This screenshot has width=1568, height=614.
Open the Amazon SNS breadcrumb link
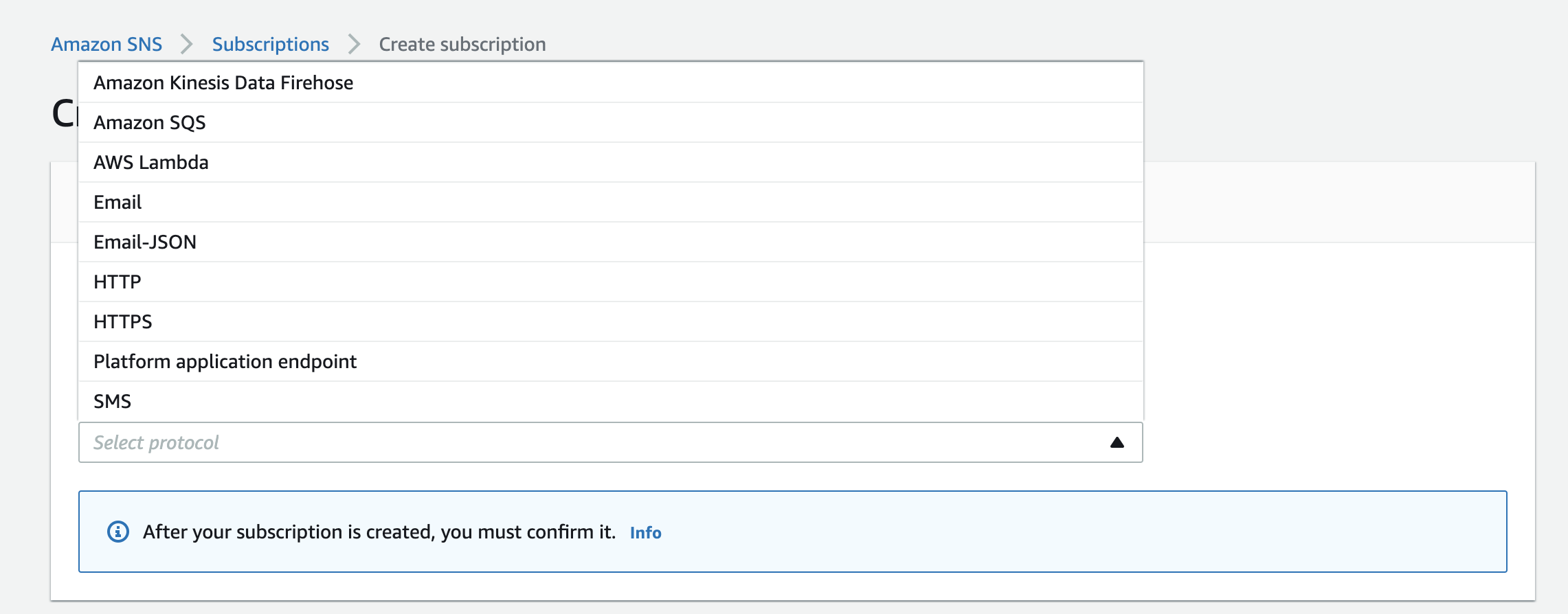click(107, 44)
